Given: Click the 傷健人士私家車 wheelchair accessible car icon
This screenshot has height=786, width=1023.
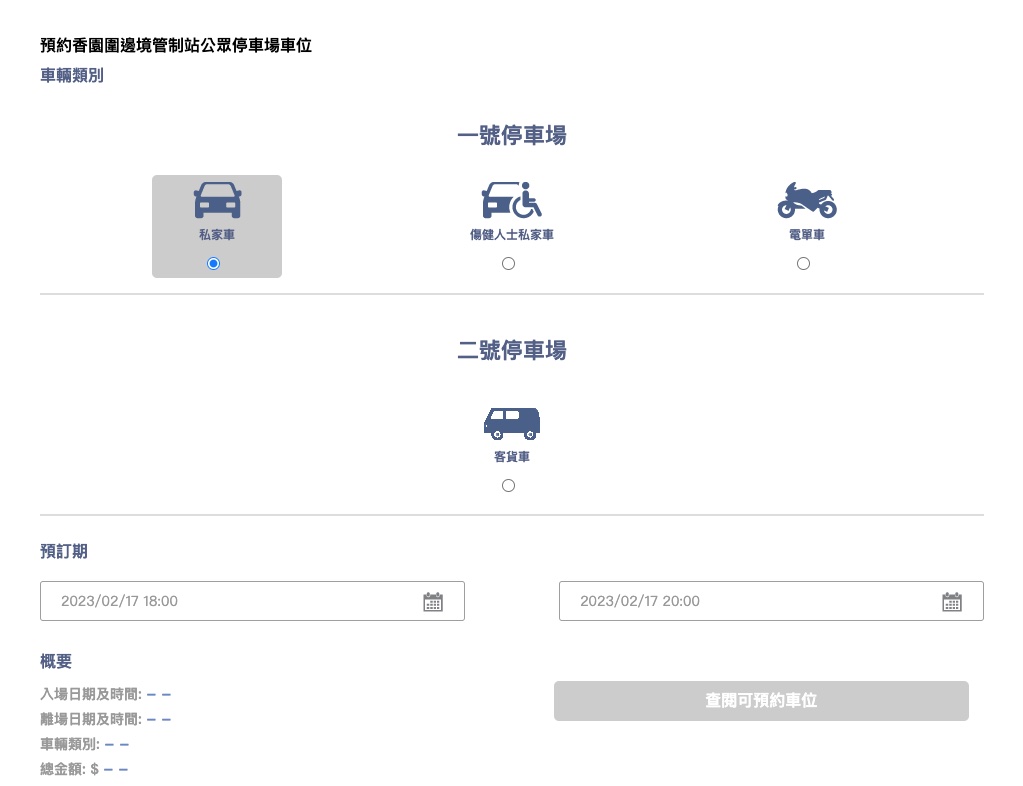Looking at the screenshot, I should [511, 200].
